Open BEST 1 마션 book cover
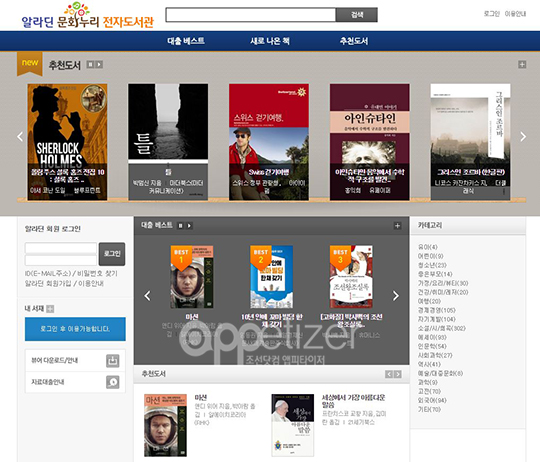 click(x=192, y=276)
